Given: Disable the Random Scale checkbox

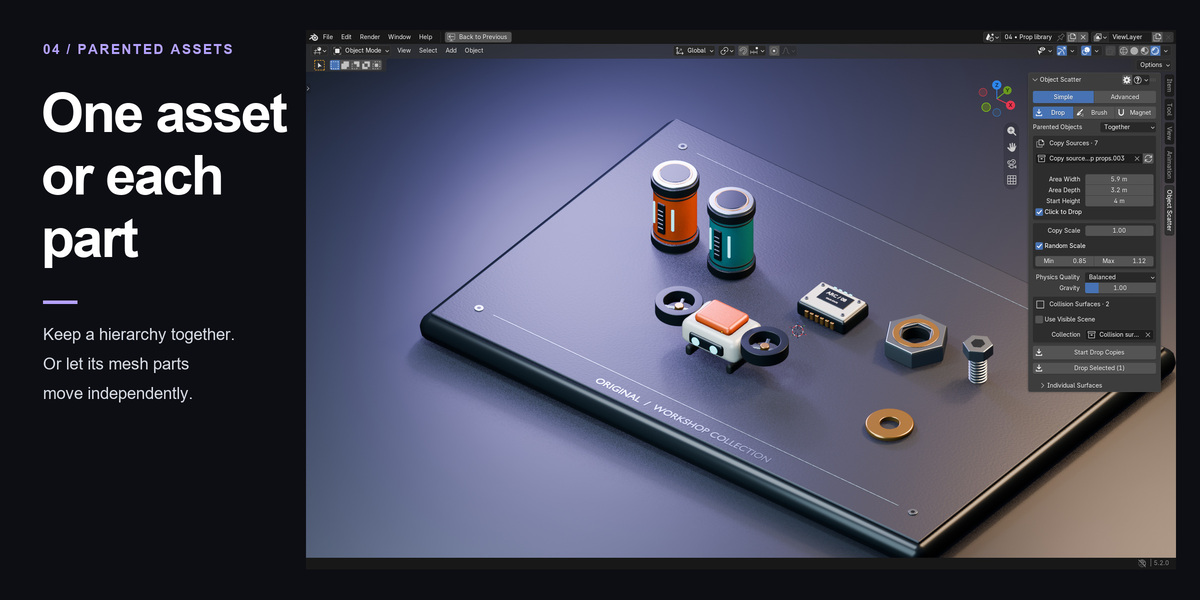Looking at the screenshot, I should click(1039, 246).
